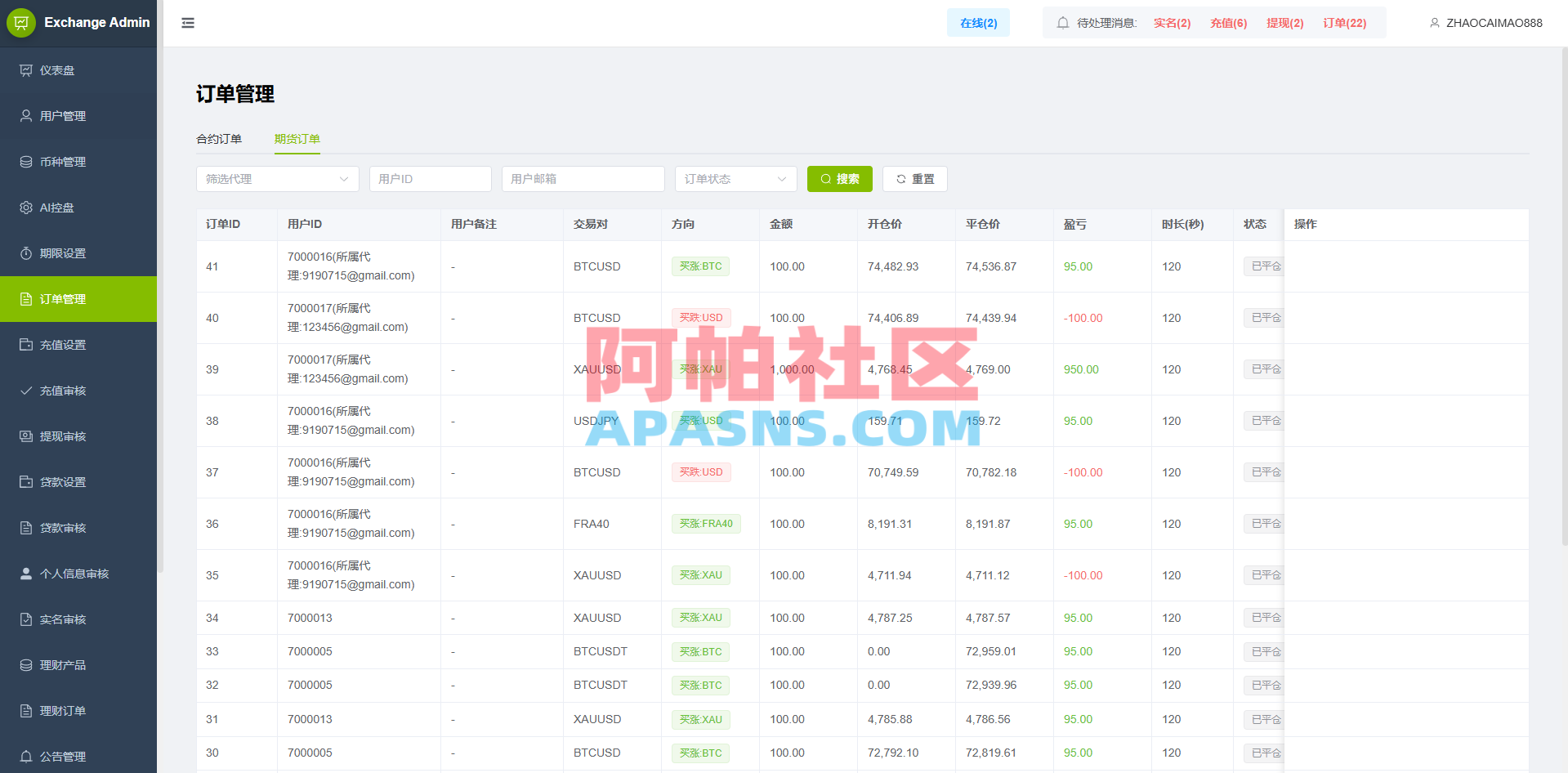Image resolution: width=1568 pixels, height=773 pixels.
Task: Click FRA40 trading pair cell
Action: [592, 524]
